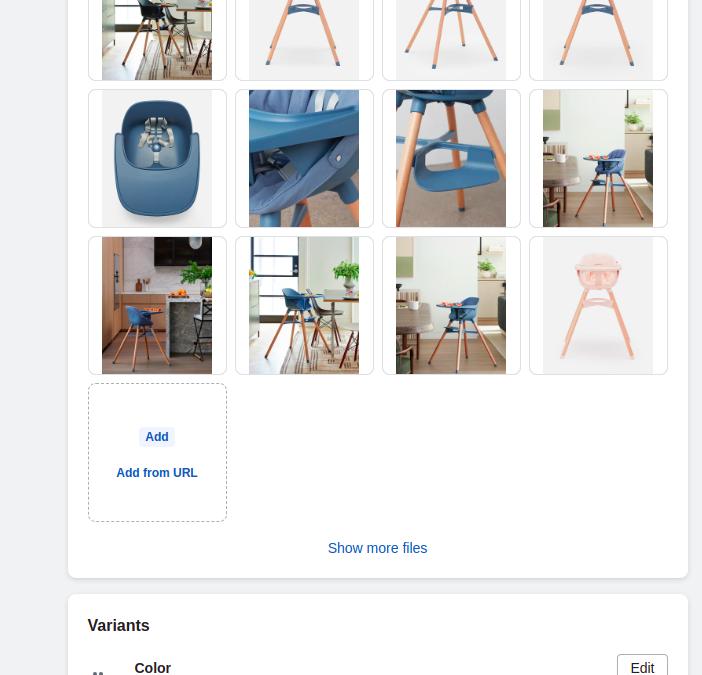This screenshot has height=675, width=702.
Task: Select top-row third angled chair legs thumbnail
Action: [451, 40]
